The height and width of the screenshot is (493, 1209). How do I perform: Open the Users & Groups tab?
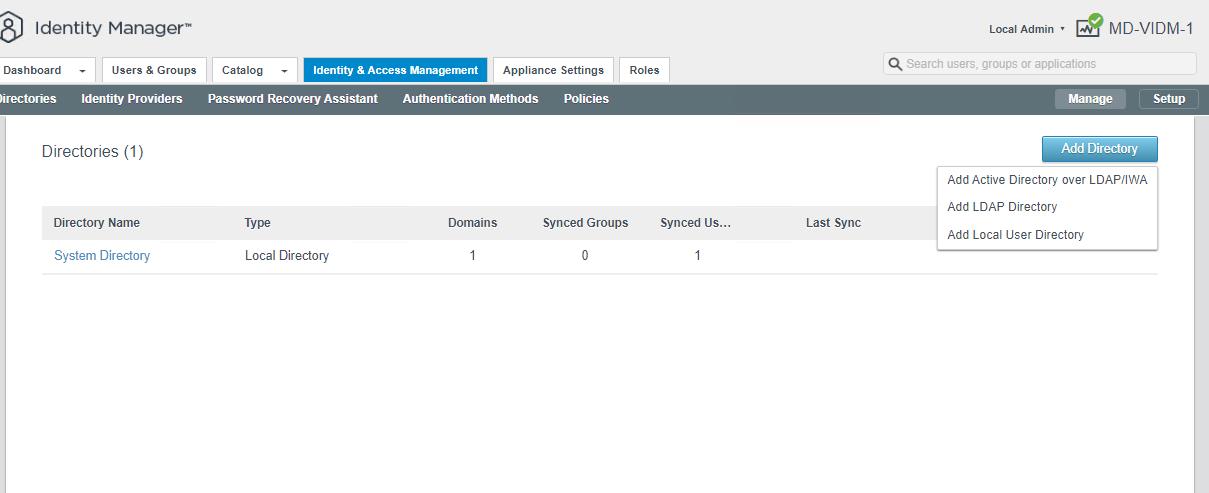pos(154,70)
